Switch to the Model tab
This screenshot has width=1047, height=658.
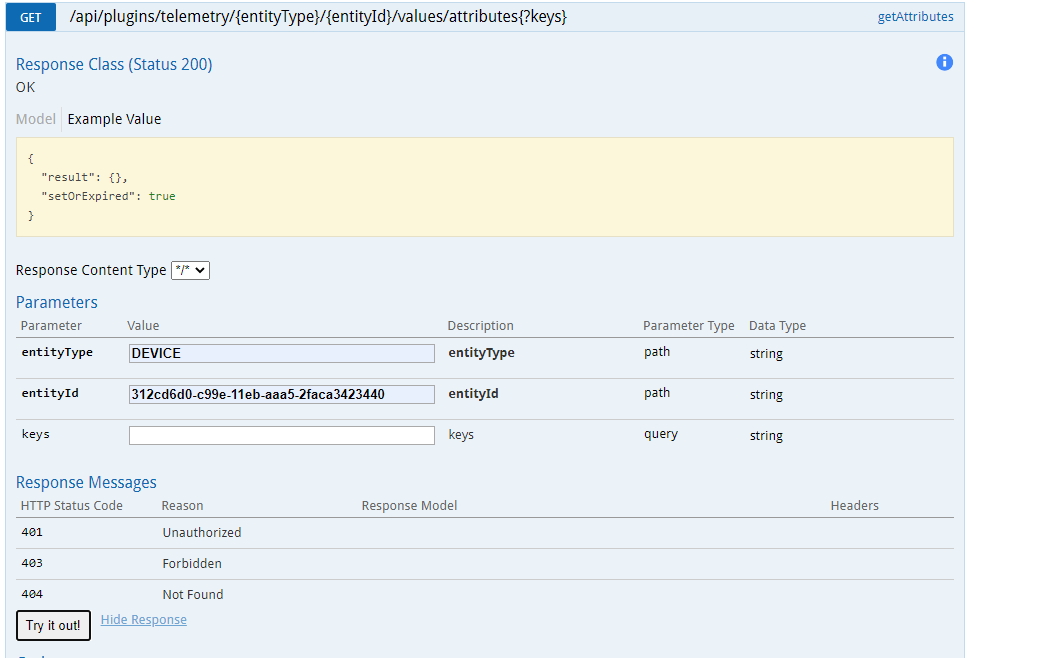(x=35, y=119)
